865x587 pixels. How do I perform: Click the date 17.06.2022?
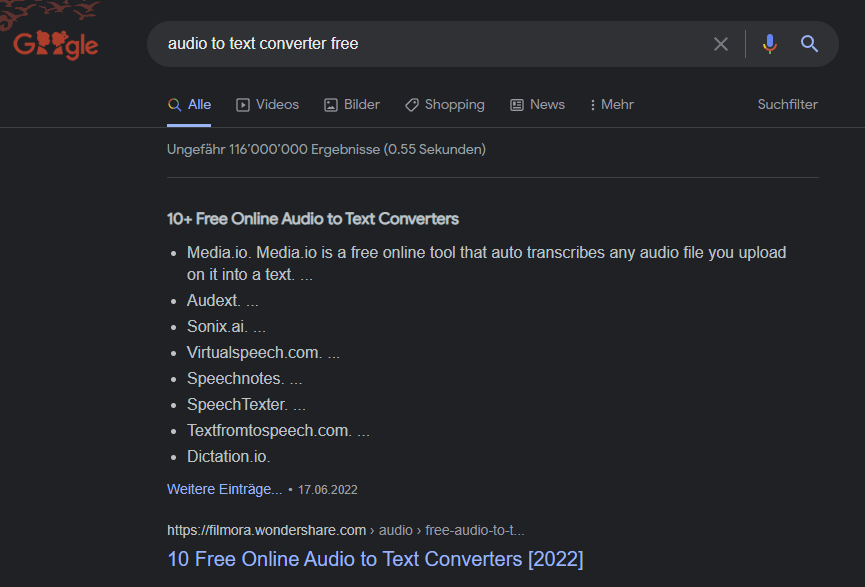(328, 490)
